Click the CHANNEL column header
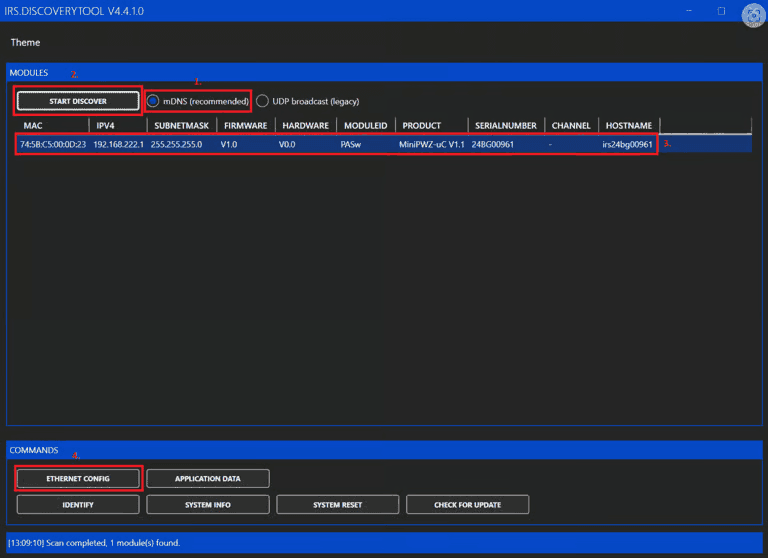Screen dimensions: 768x558 [x=571, y=125]
